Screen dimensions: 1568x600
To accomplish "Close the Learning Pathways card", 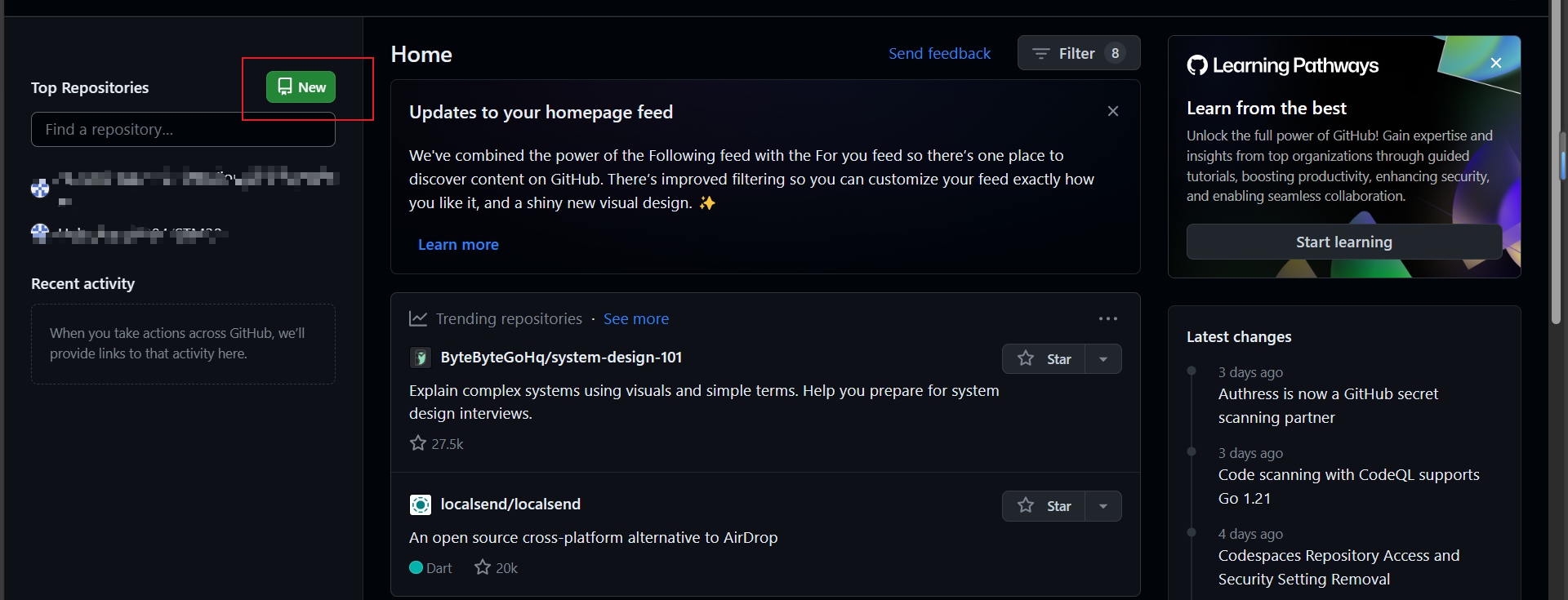I will pyautogui.click(x=1495, y=63).
